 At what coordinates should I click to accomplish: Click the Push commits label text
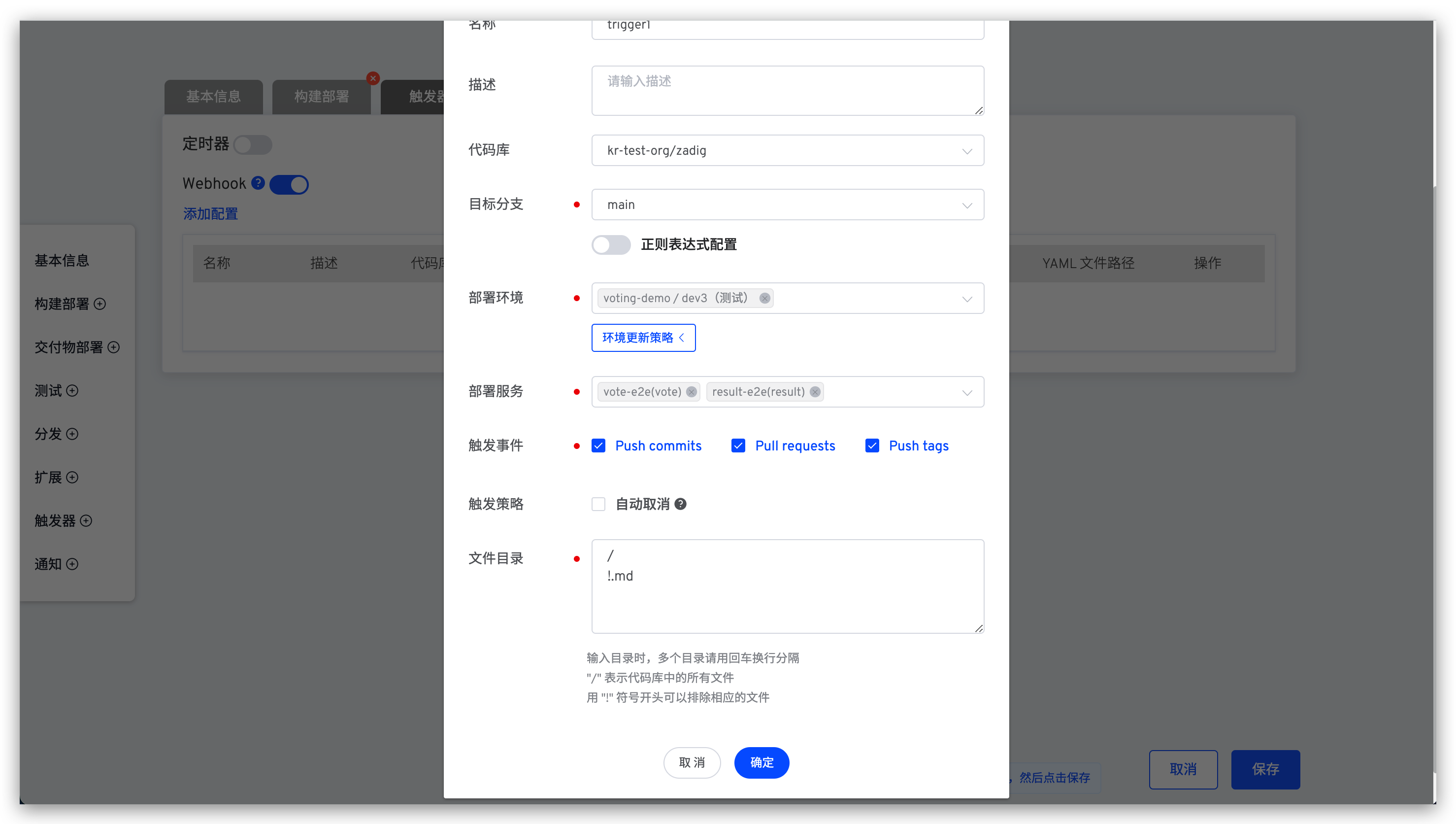click(658, 446)
